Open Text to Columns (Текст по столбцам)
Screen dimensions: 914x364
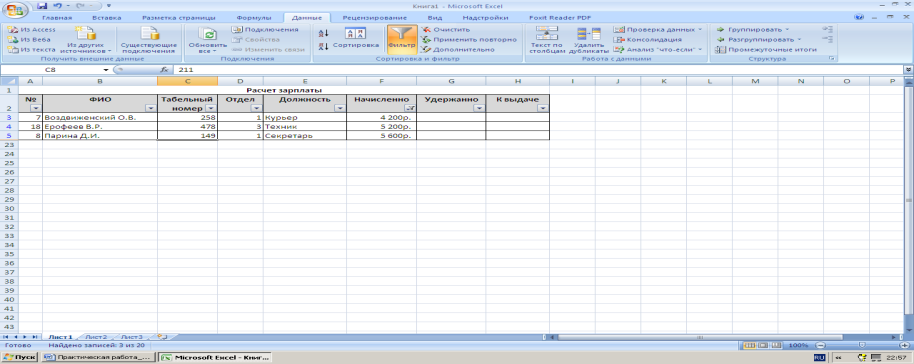point(547,39)
